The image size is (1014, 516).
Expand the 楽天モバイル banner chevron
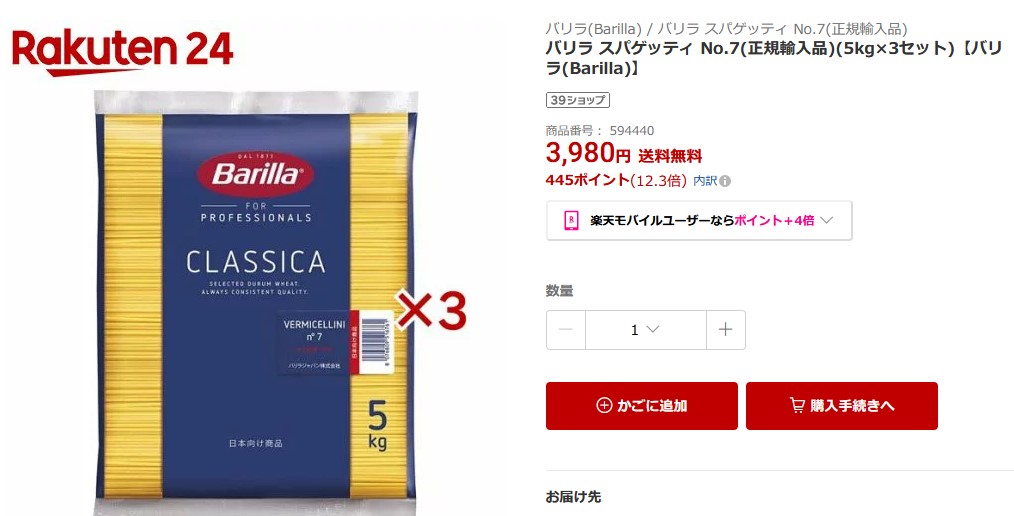click(826, 220)
